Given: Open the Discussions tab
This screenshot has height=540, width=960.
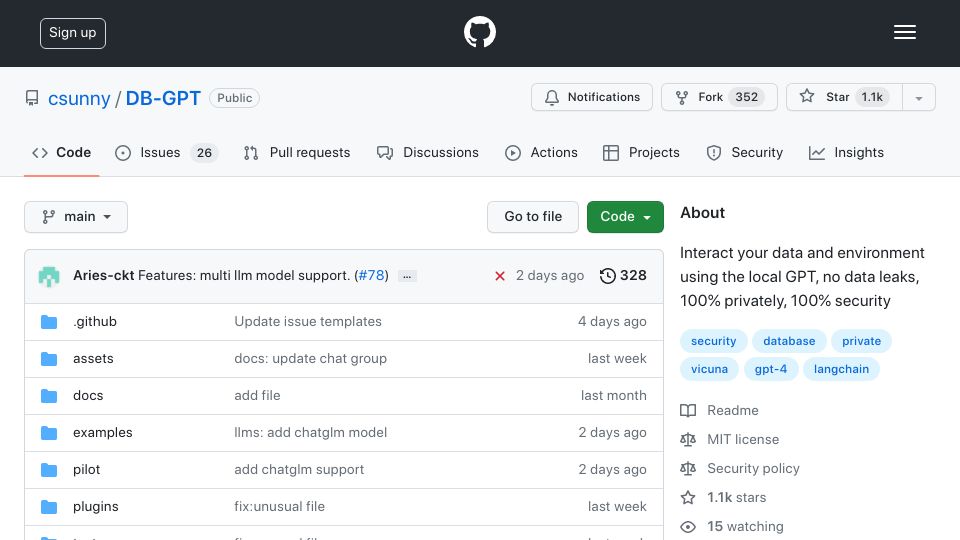Looking at the screenshot, I should click(428, 152).
